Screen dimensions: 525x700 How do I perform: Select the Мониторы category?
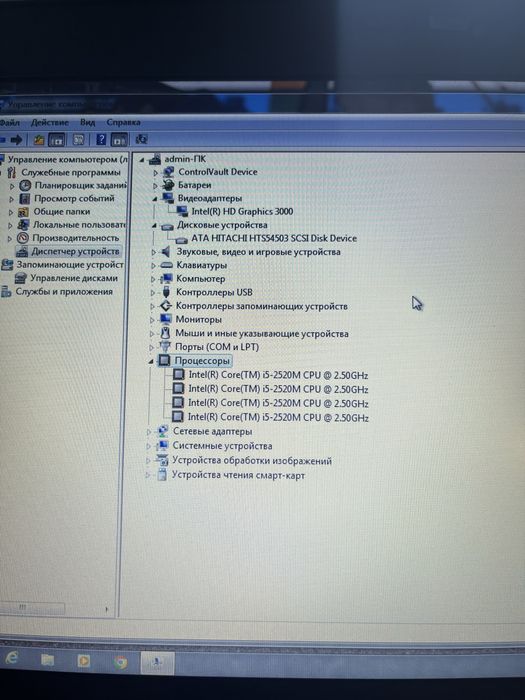199,320
